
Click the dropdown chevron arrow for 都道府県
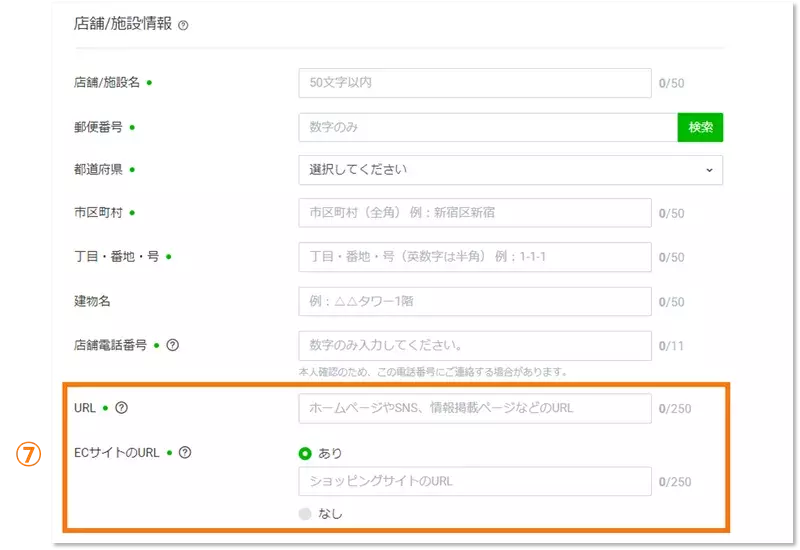pyautogui.click(x=709, y=170)
